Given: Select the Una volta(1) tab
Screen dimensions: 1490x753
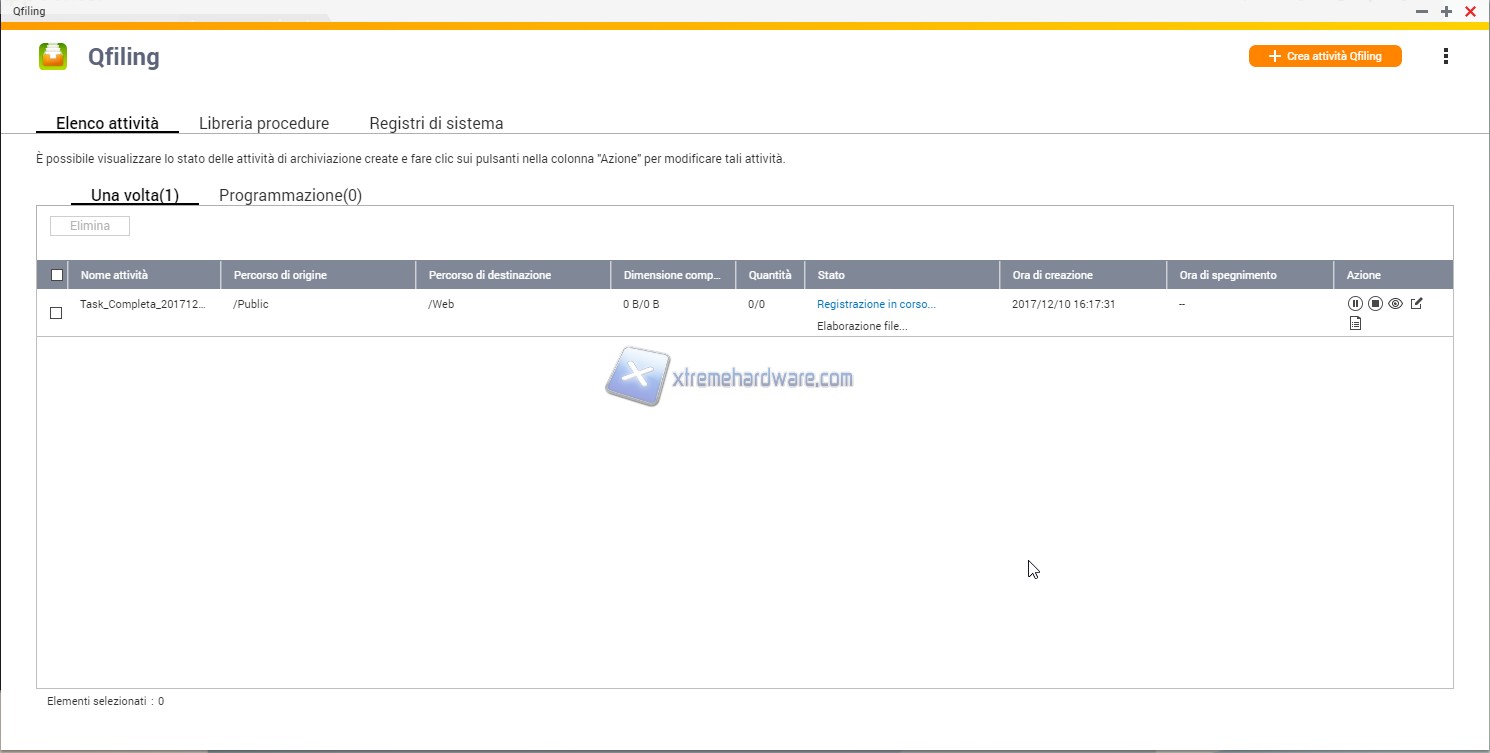Looking at the screenshot, I should [135, 196].
